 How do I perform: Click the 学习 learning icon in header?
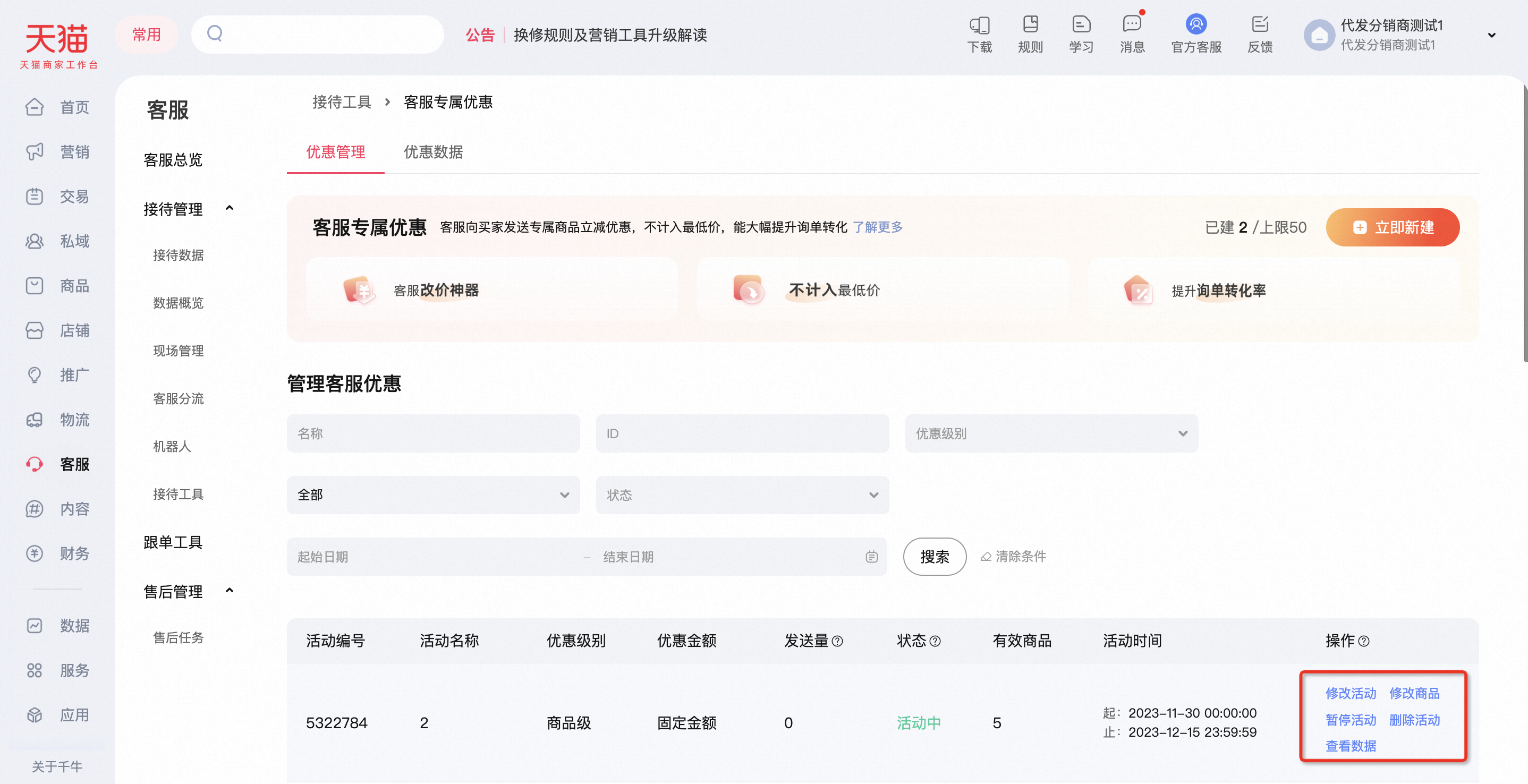[x=1081, y=24]
